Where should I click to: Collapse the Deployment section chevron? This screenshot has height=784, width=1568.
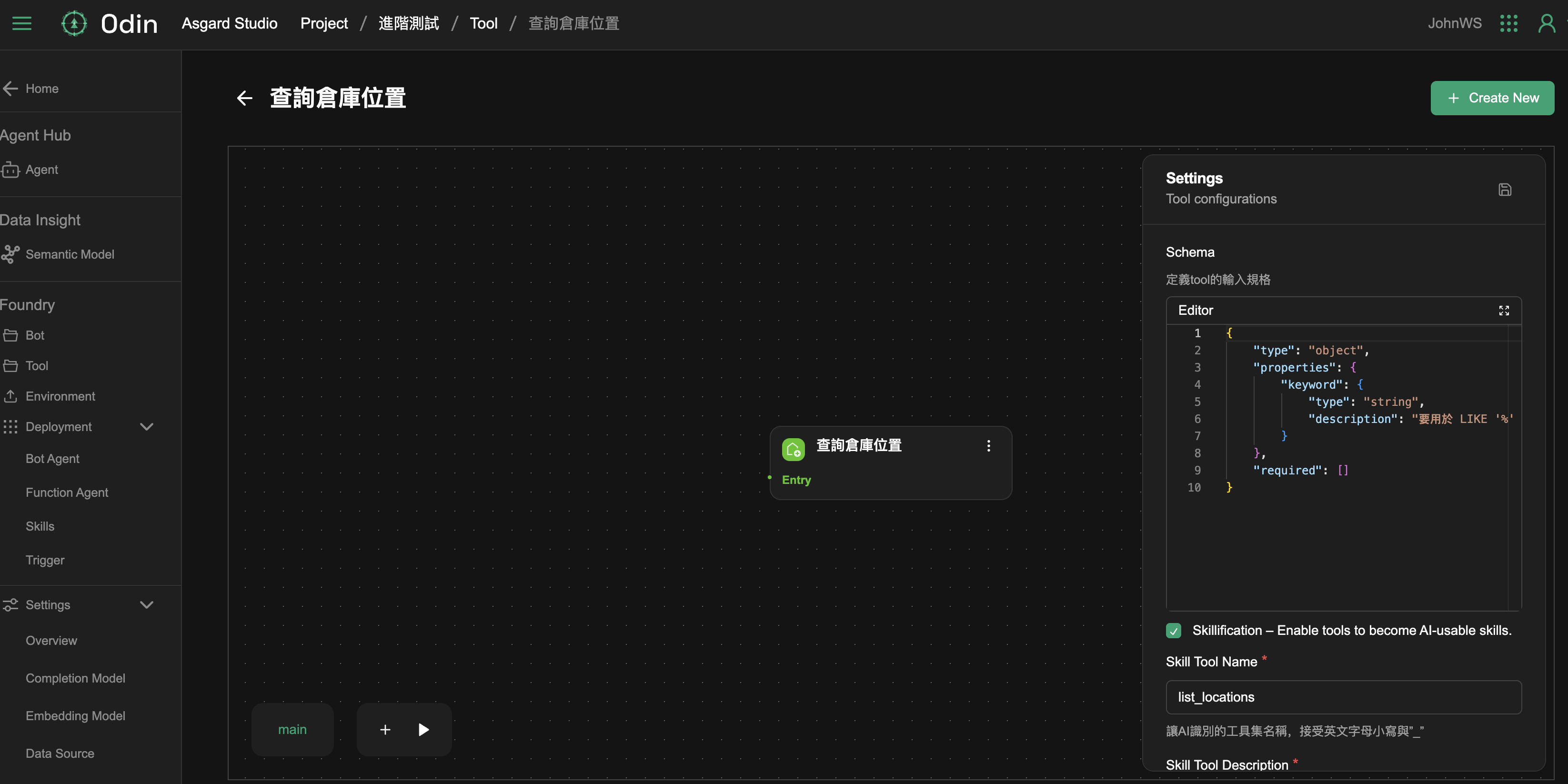[147, 427]
